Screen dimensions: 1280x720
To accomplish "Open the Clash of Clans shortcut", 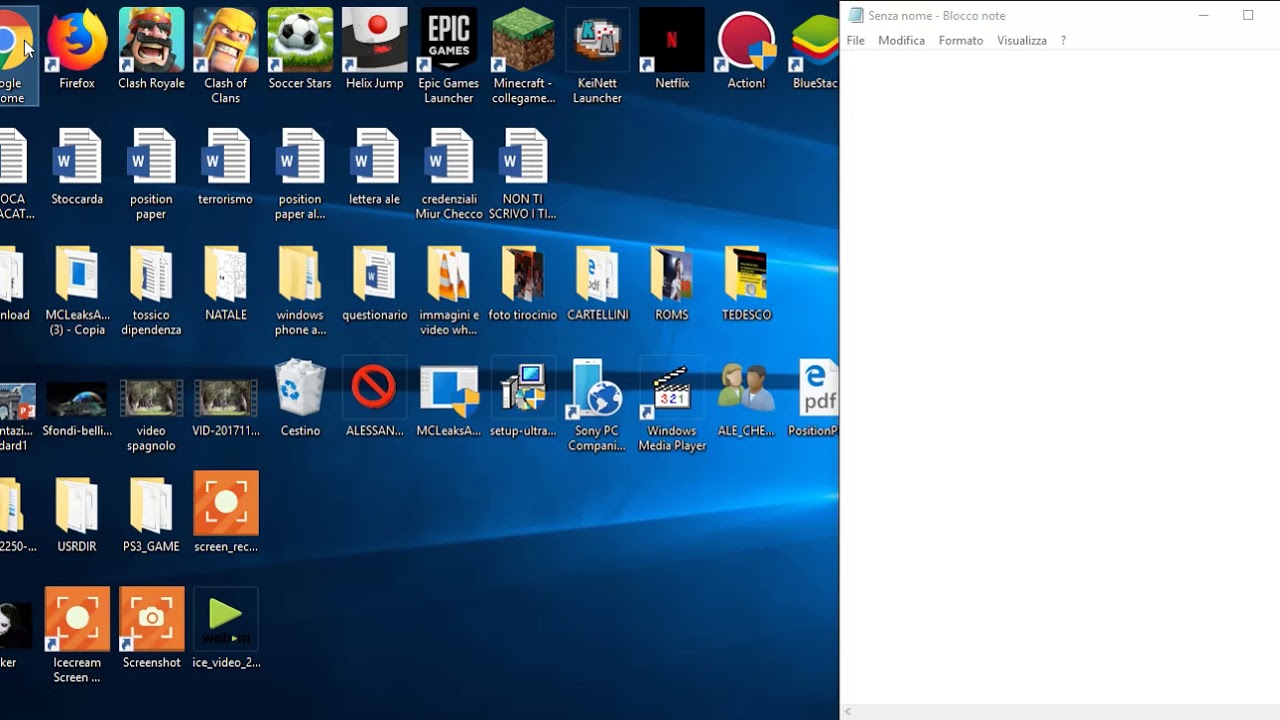I will click(x=226, y=55).
